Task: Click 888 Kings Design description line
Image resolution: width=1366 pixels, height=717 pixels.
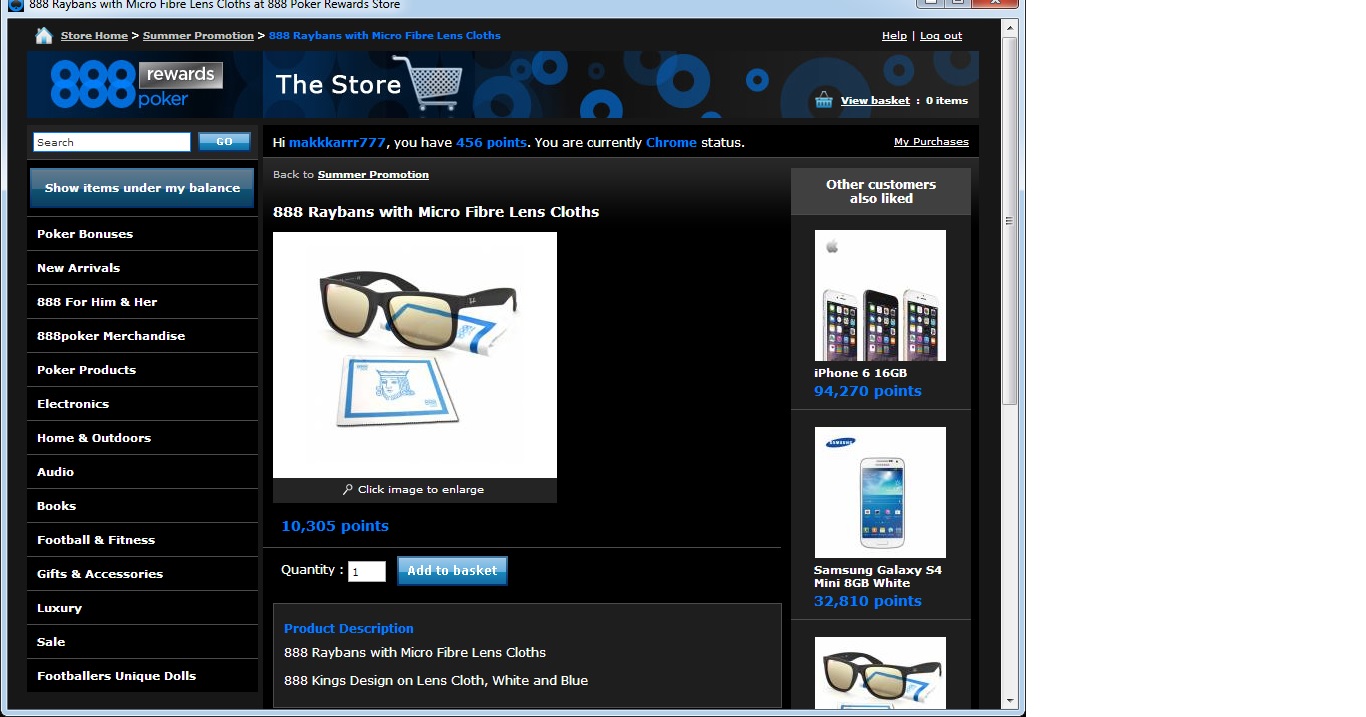Action: (x=436, y=681)
